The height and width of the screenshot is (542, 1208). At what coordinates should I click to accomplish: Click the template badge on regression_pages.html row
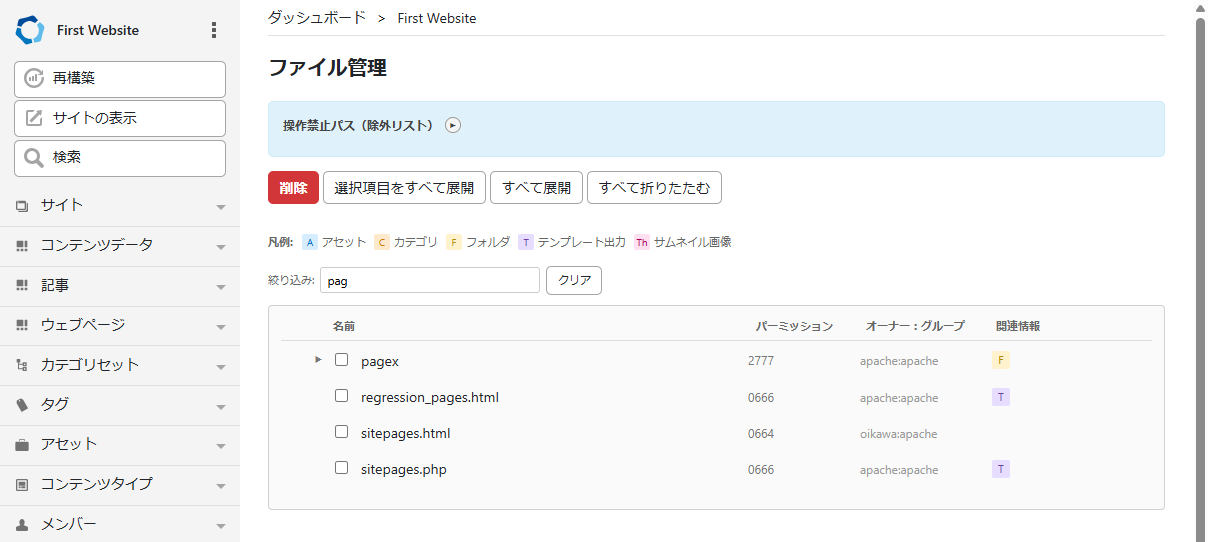(x=1000, y=397)
